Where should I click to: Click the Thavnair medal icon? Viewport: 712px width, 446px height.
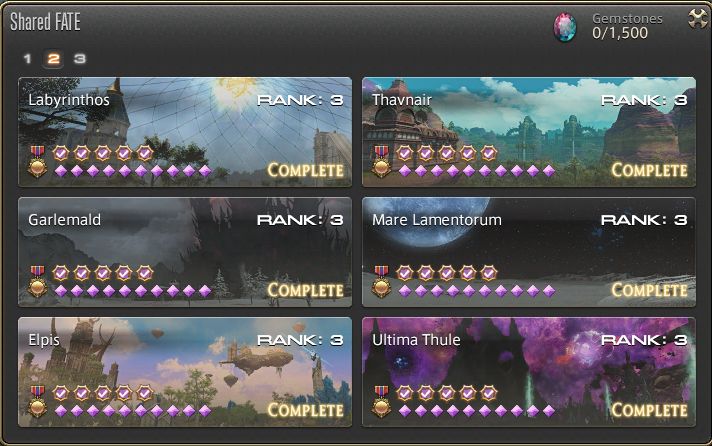click(x=381, y=161)
